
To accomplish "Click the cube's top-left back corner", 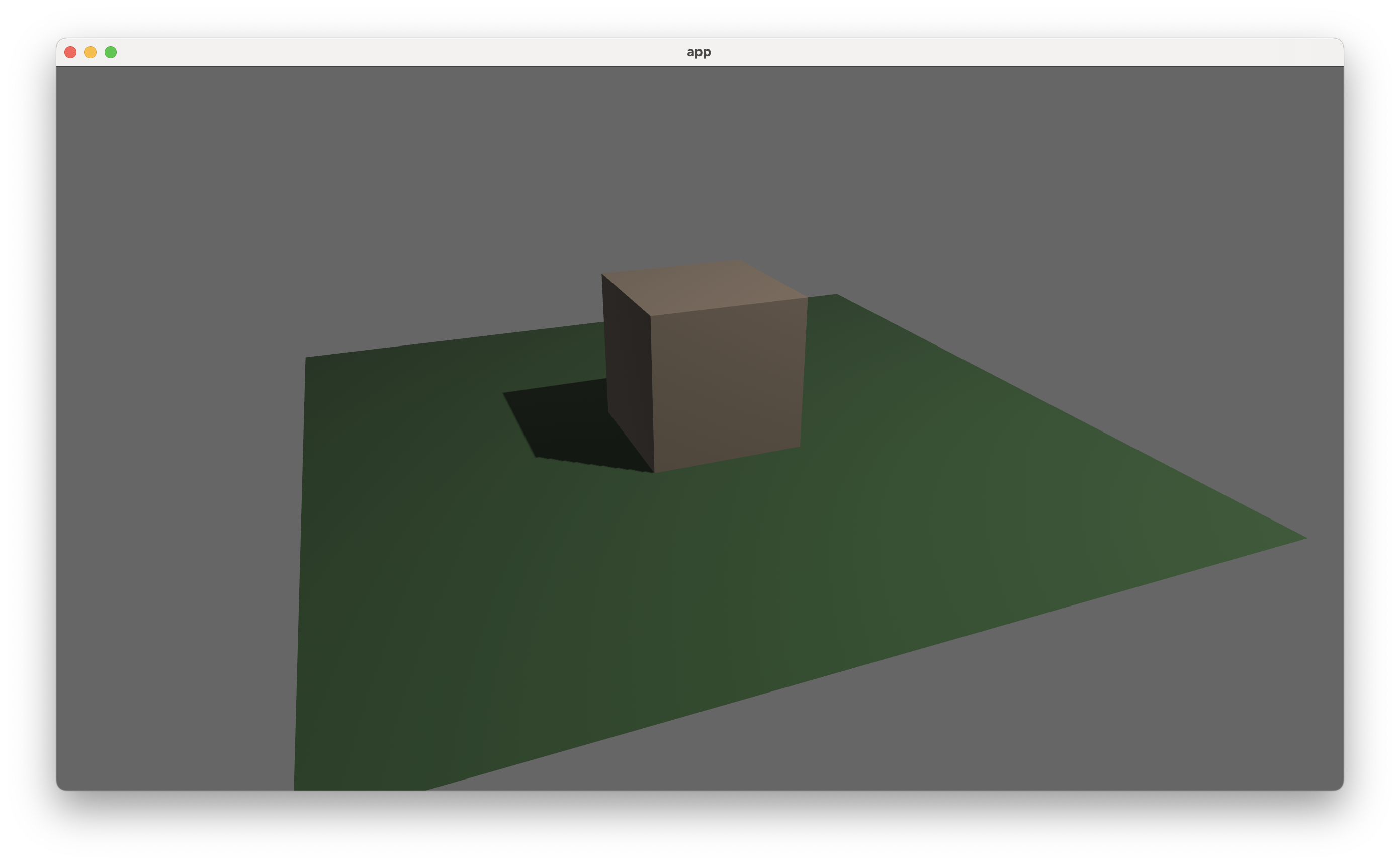I will pos(602,275).
